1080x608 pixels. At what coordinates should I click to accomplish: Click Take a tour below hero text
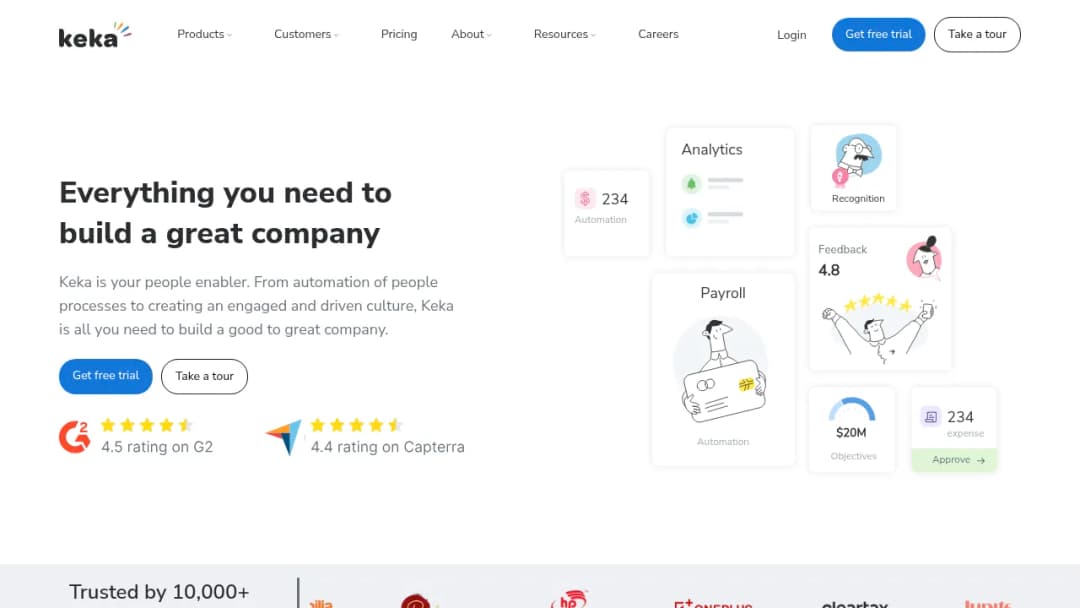[x=205, y=376]
